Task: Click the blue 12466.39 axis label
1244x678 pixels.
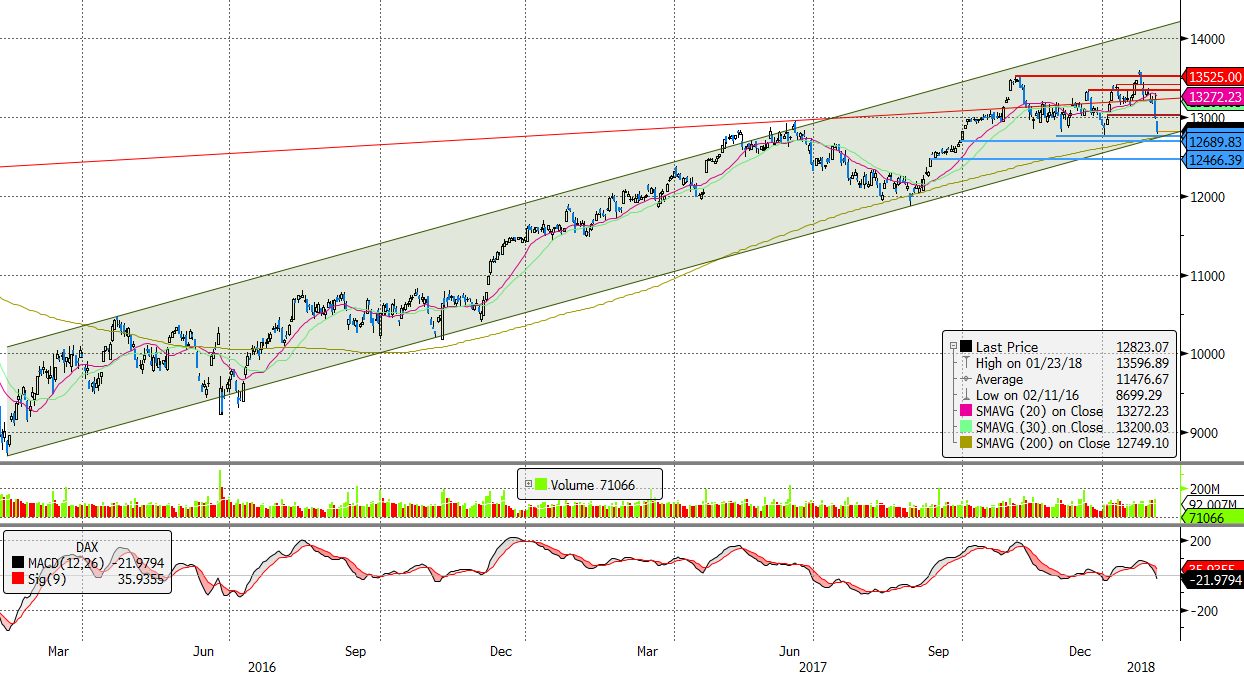Action: [1214, 160]
